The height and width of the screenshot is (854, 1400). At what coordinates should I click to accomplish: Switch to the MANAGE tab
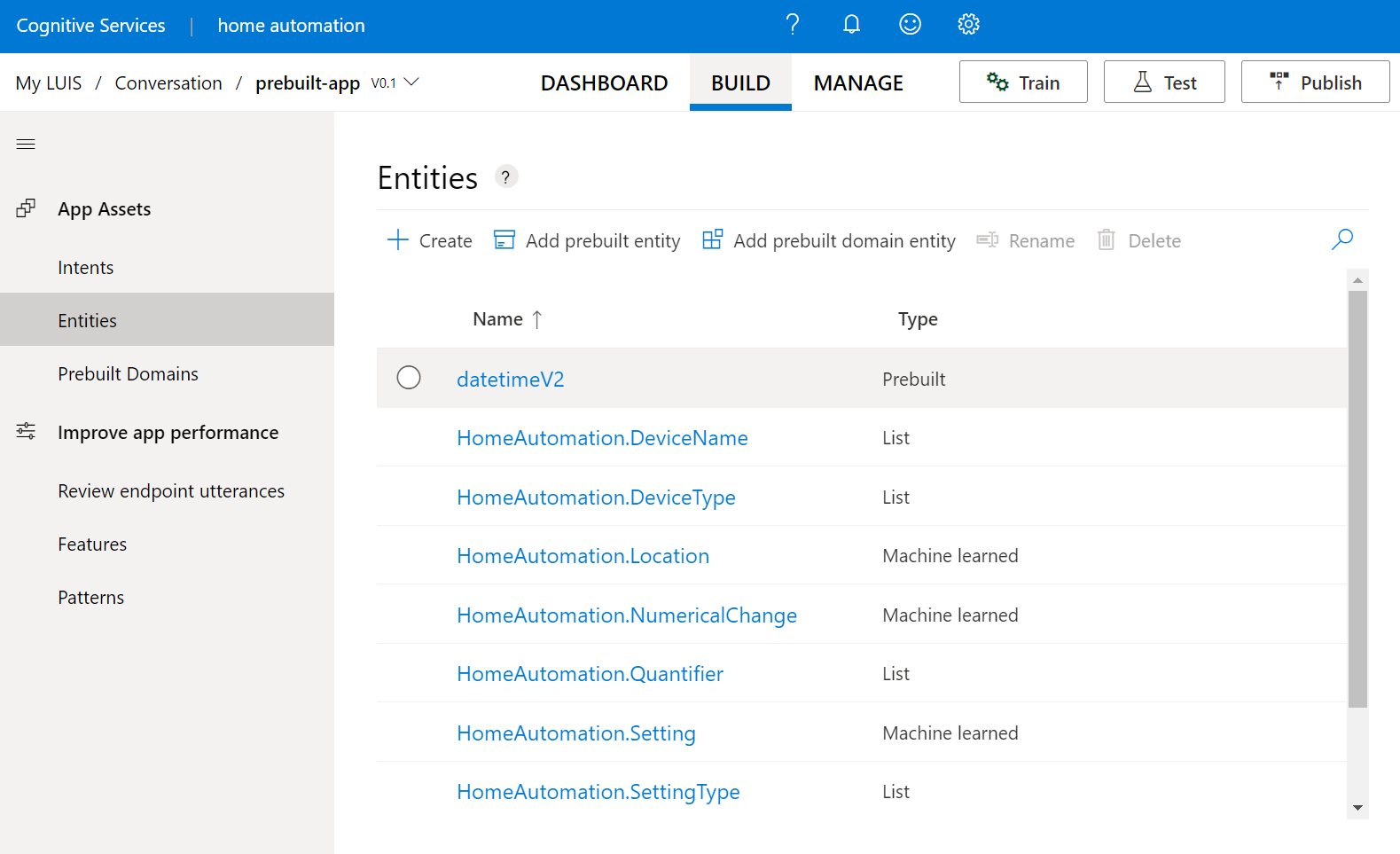(x=857, y=83)
